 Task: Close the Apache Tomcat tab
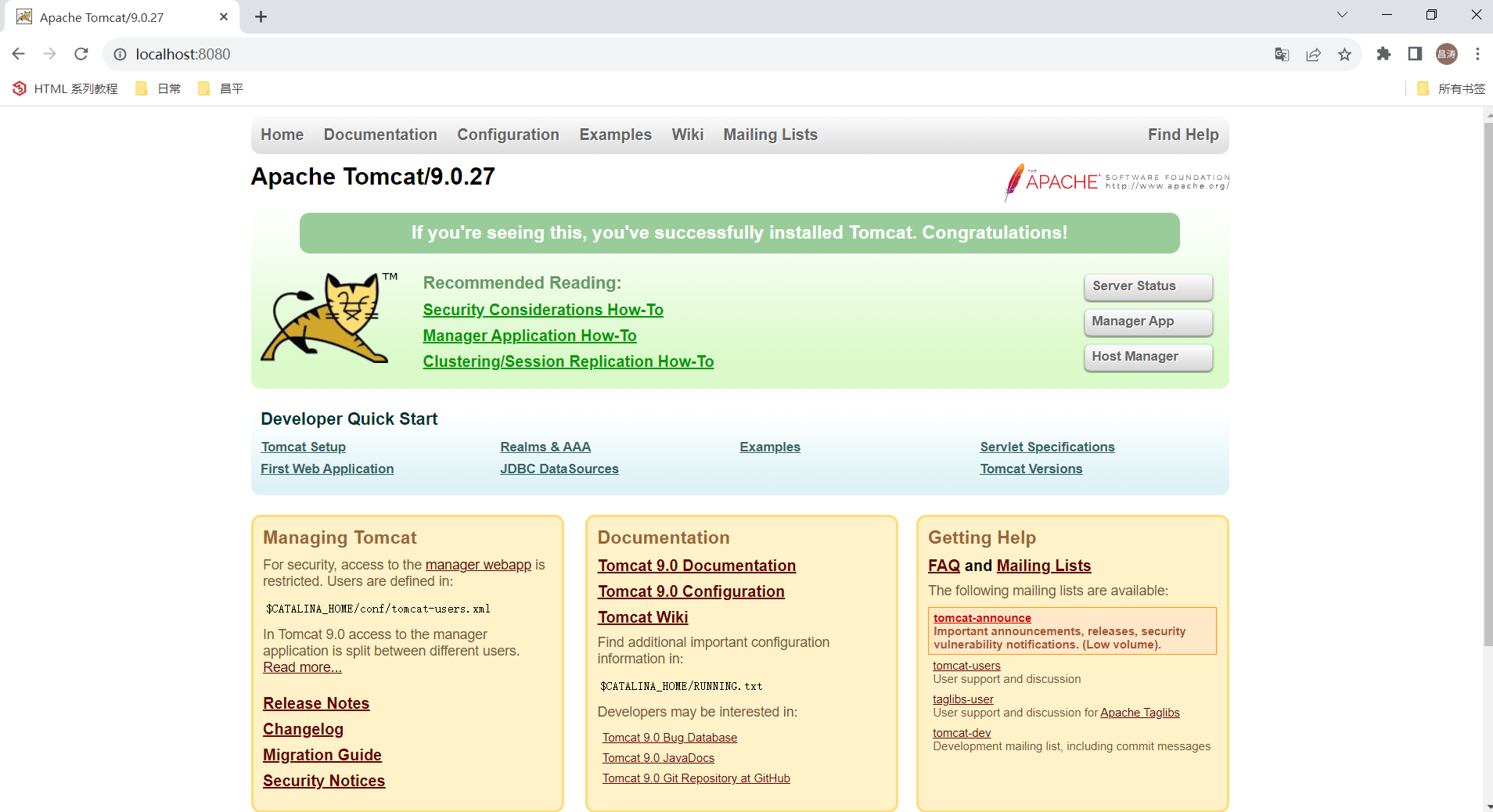coord(224,17)
